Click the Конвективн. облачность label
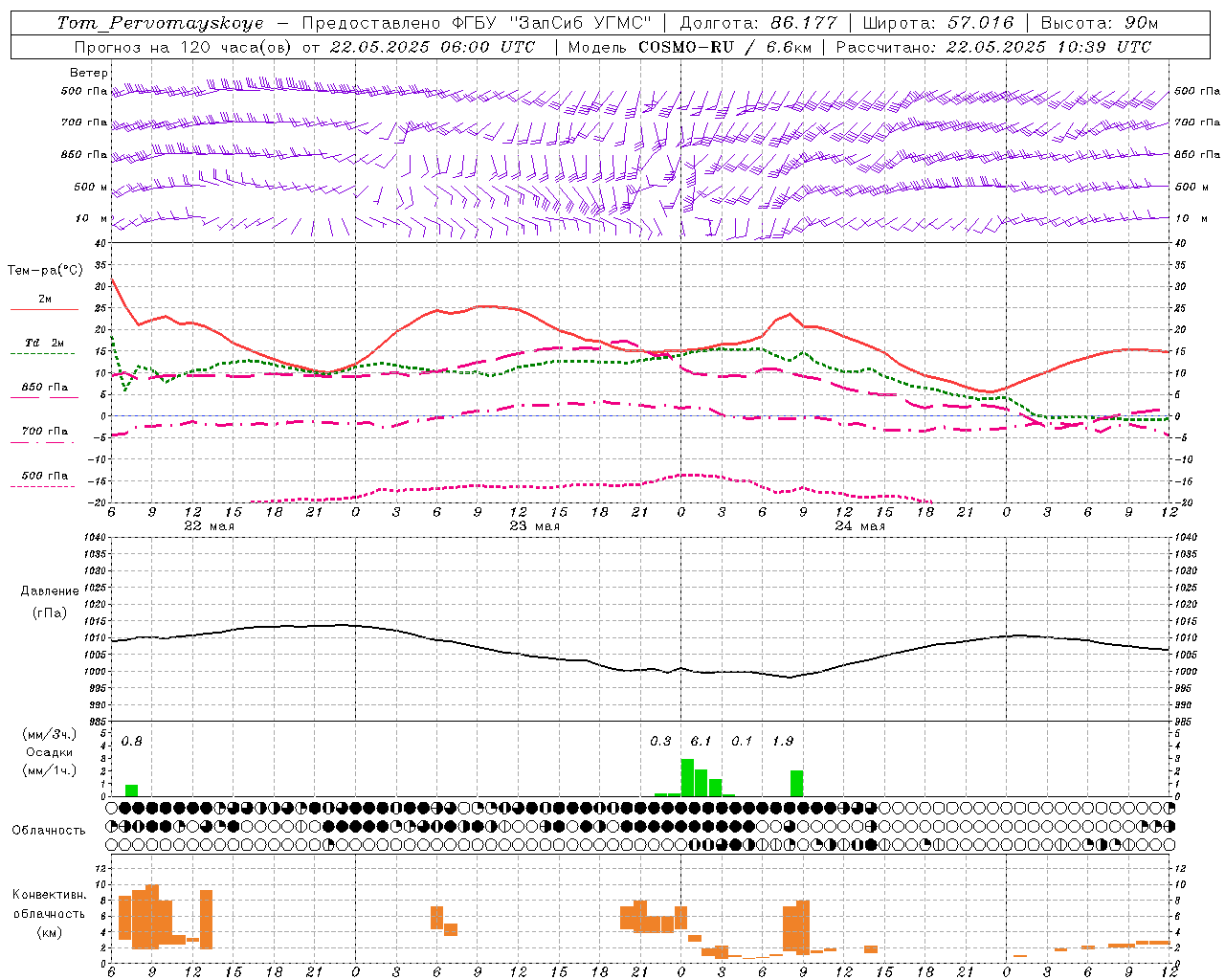 pos(49,904)
